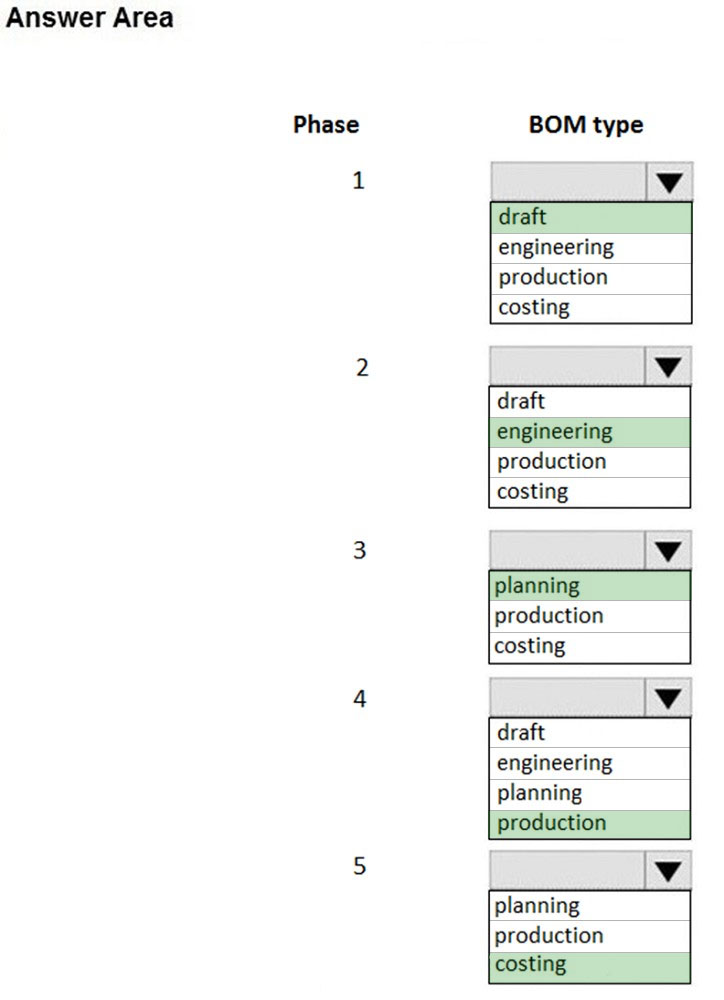
Task: Choose engineering in Phase 4 list
Action: coord(589,763)
